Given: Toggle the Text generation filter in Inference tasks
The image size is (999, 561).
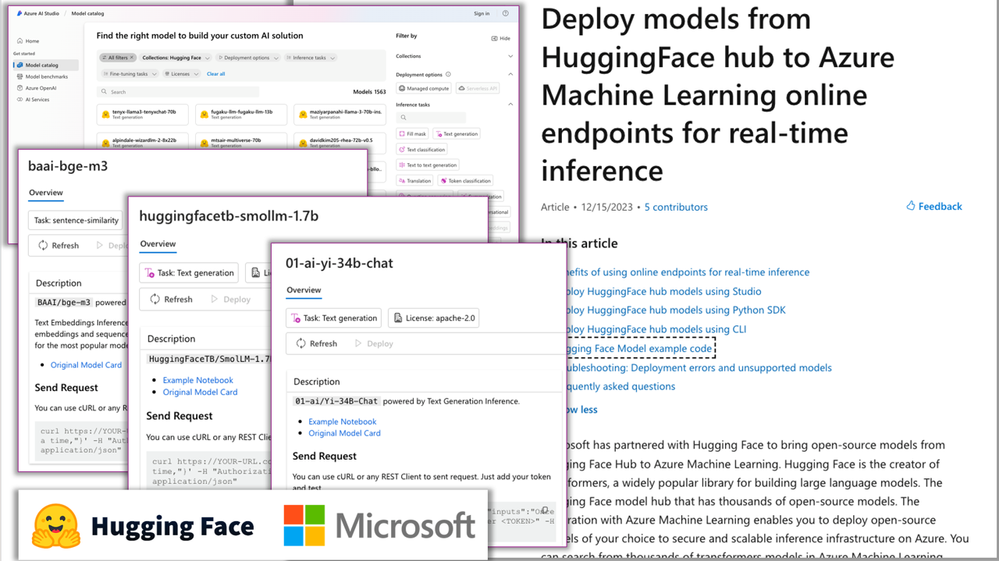Looking at the screenshot, I should (x=457, y=134).
